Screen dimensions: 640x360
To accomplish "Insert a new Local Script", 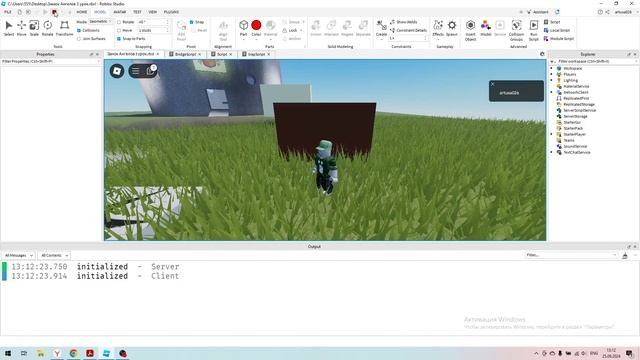I will click(x=557, y=30).
